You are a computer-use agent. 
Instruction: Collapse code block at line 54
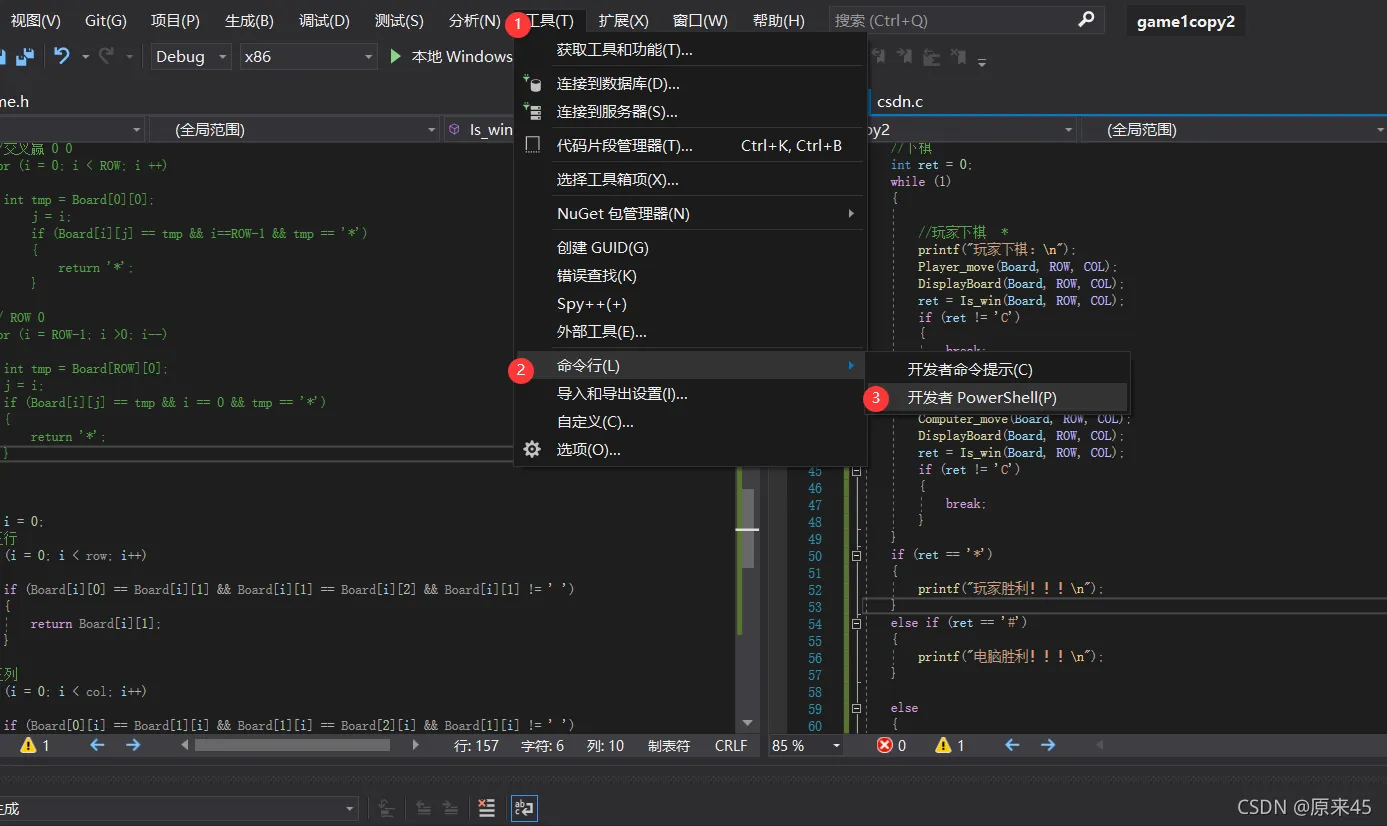pyautogui.click(x=856, y=623)
